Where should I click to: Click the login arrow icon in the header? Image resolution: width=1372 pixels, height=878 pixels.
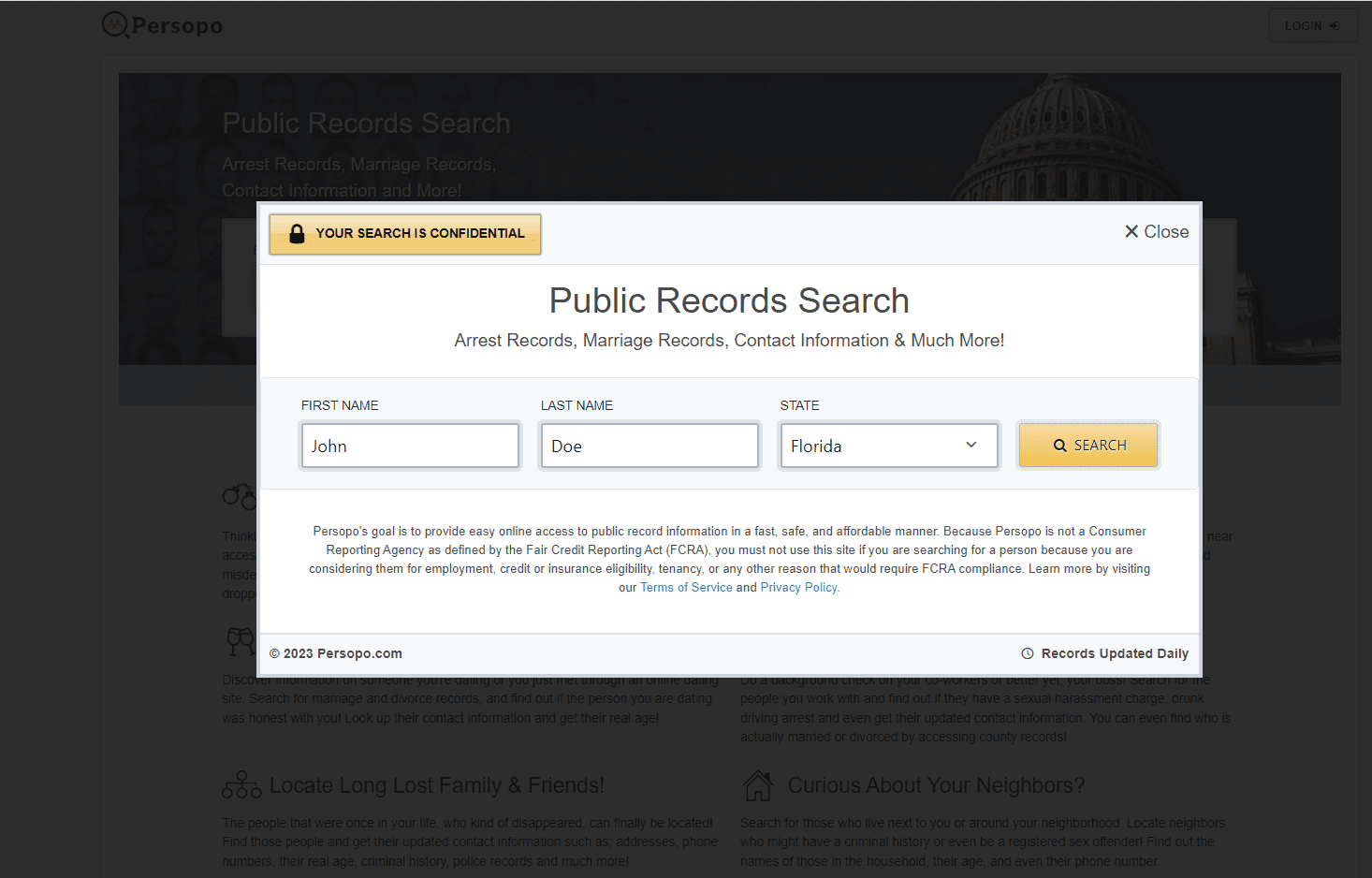click(x=1334, y=25)
